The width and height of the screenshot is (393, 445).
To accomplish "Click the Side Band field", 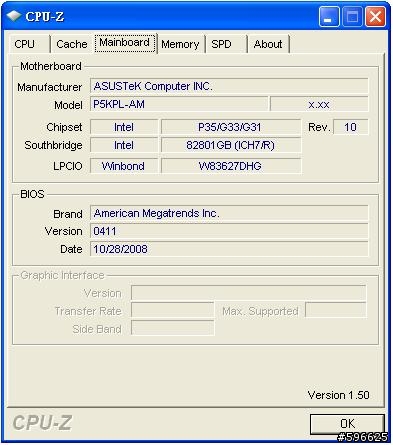I will coord(173,328).
